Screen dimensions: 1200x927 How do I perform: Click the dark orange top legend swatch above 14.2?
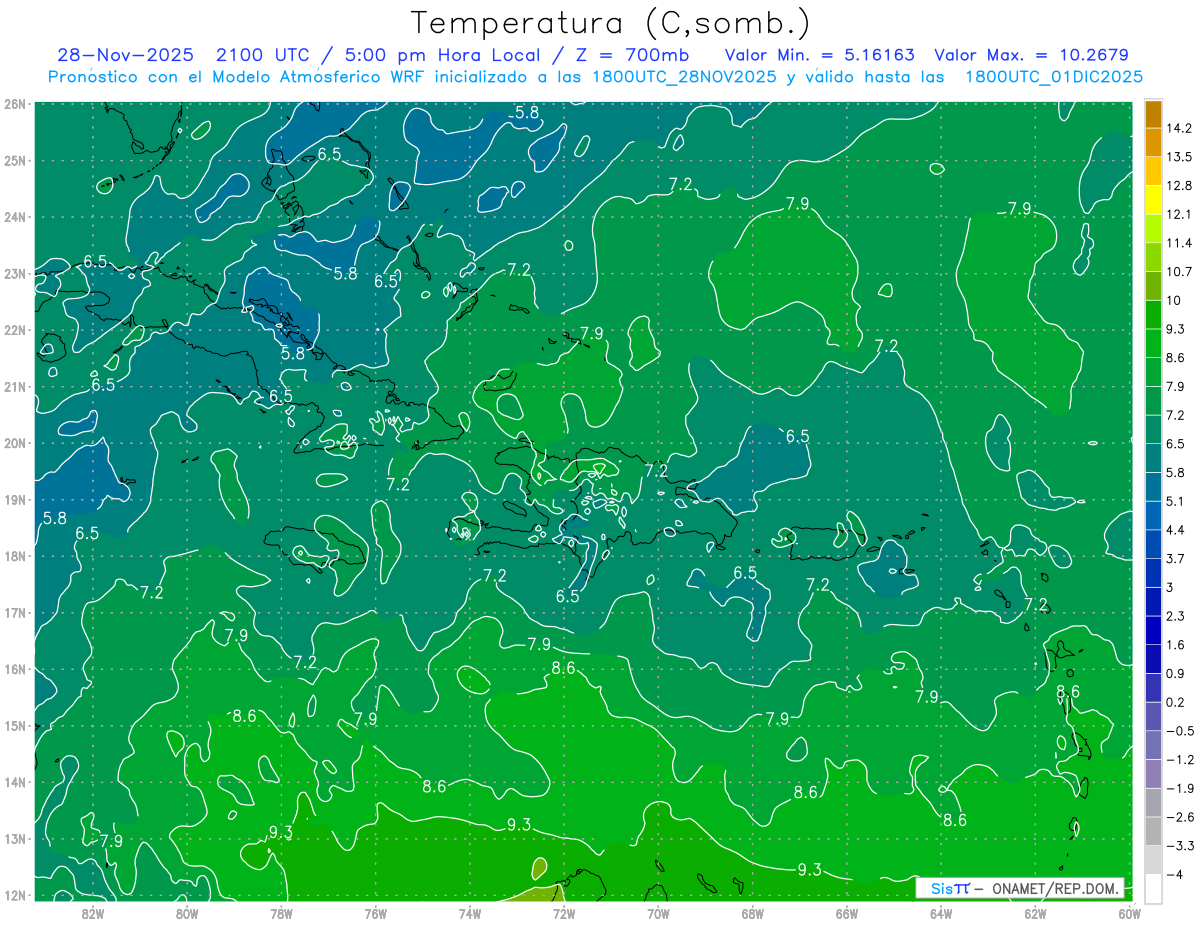point(1153,114)
